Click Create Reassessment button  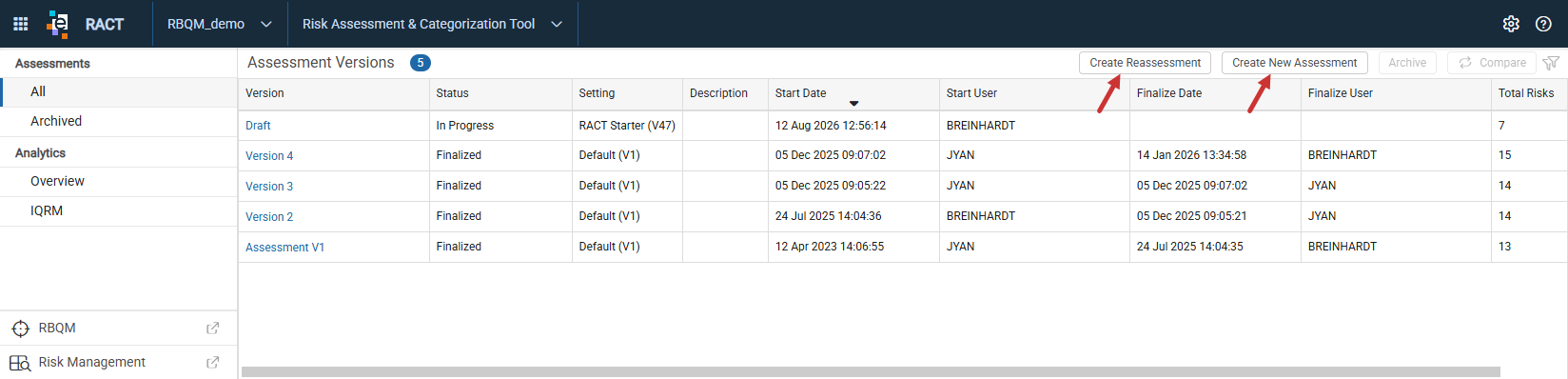point(1145,63)
